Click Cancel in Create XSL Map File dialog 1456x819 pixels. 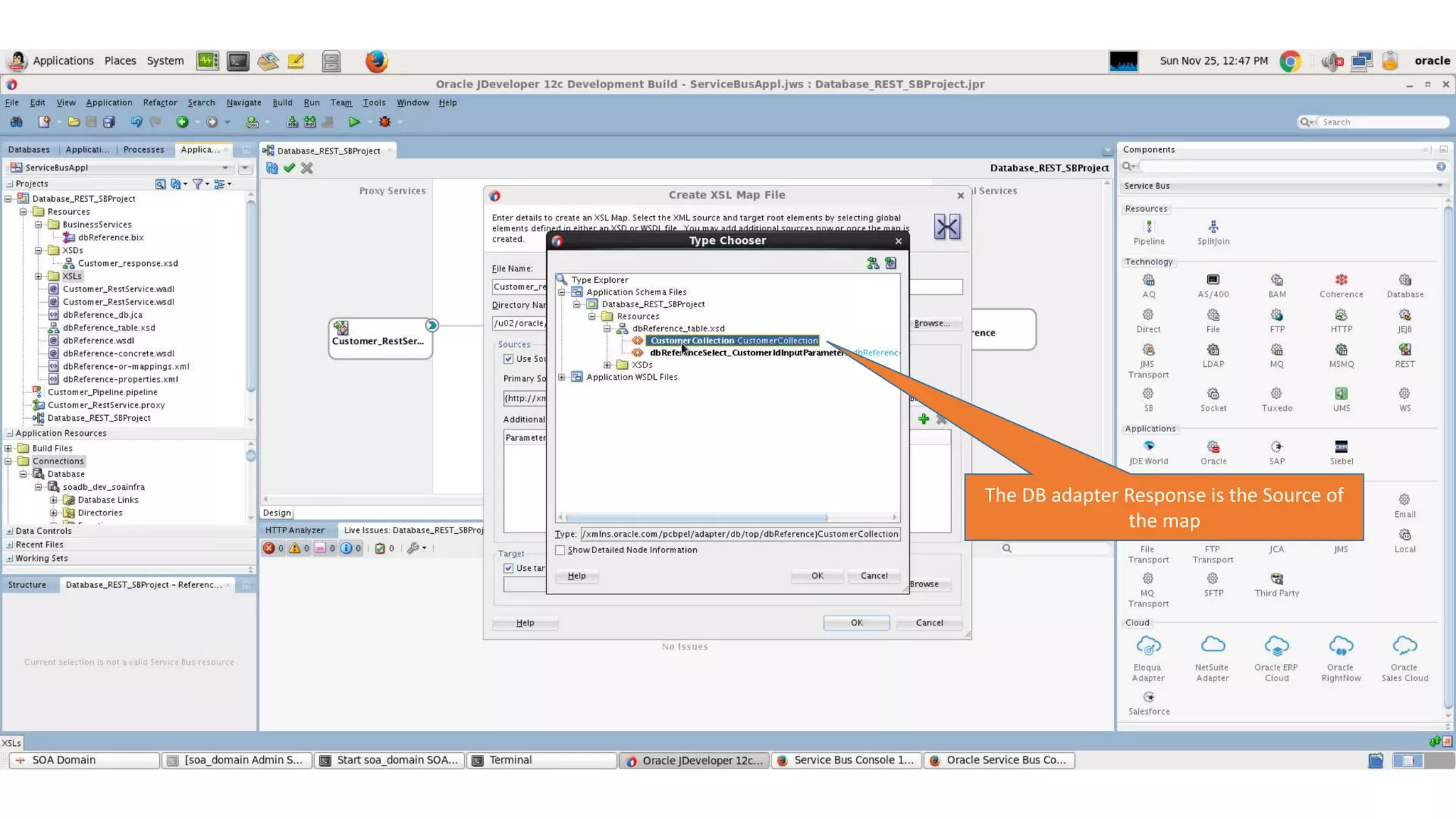929,623
